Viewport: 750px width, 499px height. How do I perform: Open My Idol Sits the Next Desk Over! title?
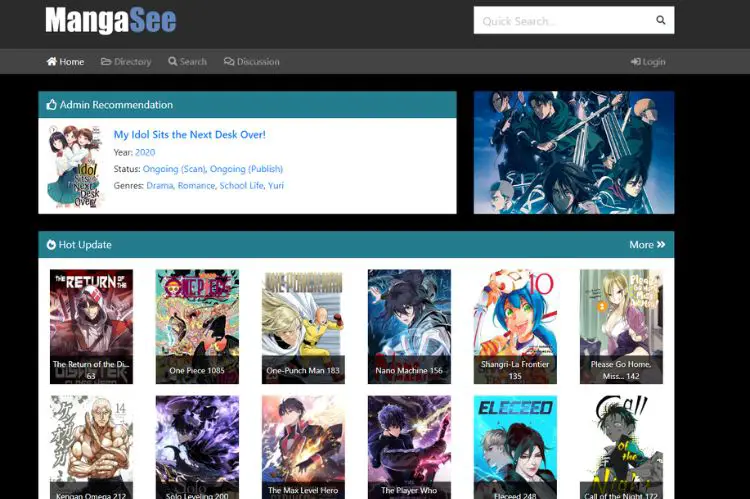point(189,134)
